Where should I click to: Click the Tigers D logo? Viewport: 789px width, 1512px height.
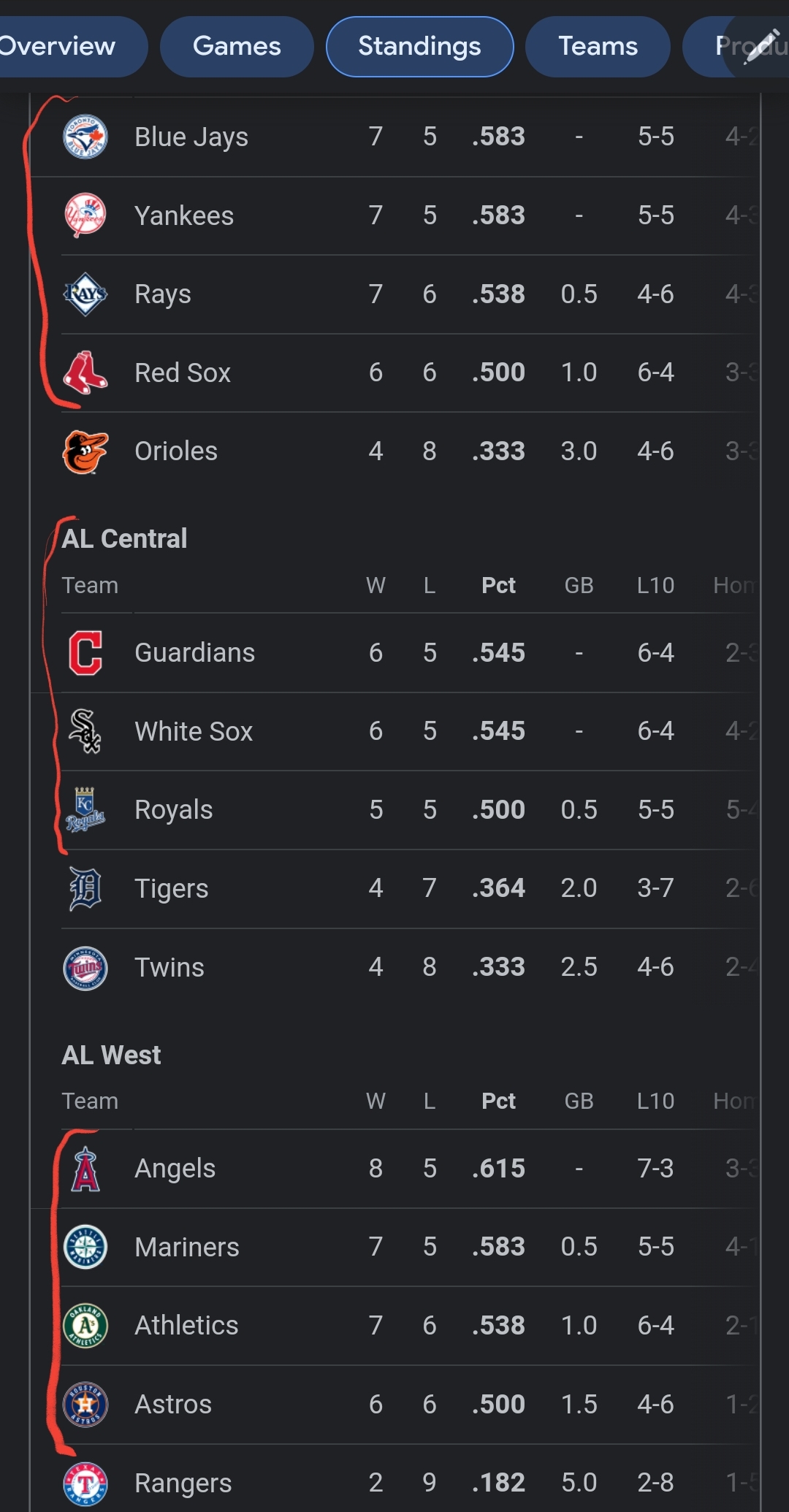[x=85, y=888]
